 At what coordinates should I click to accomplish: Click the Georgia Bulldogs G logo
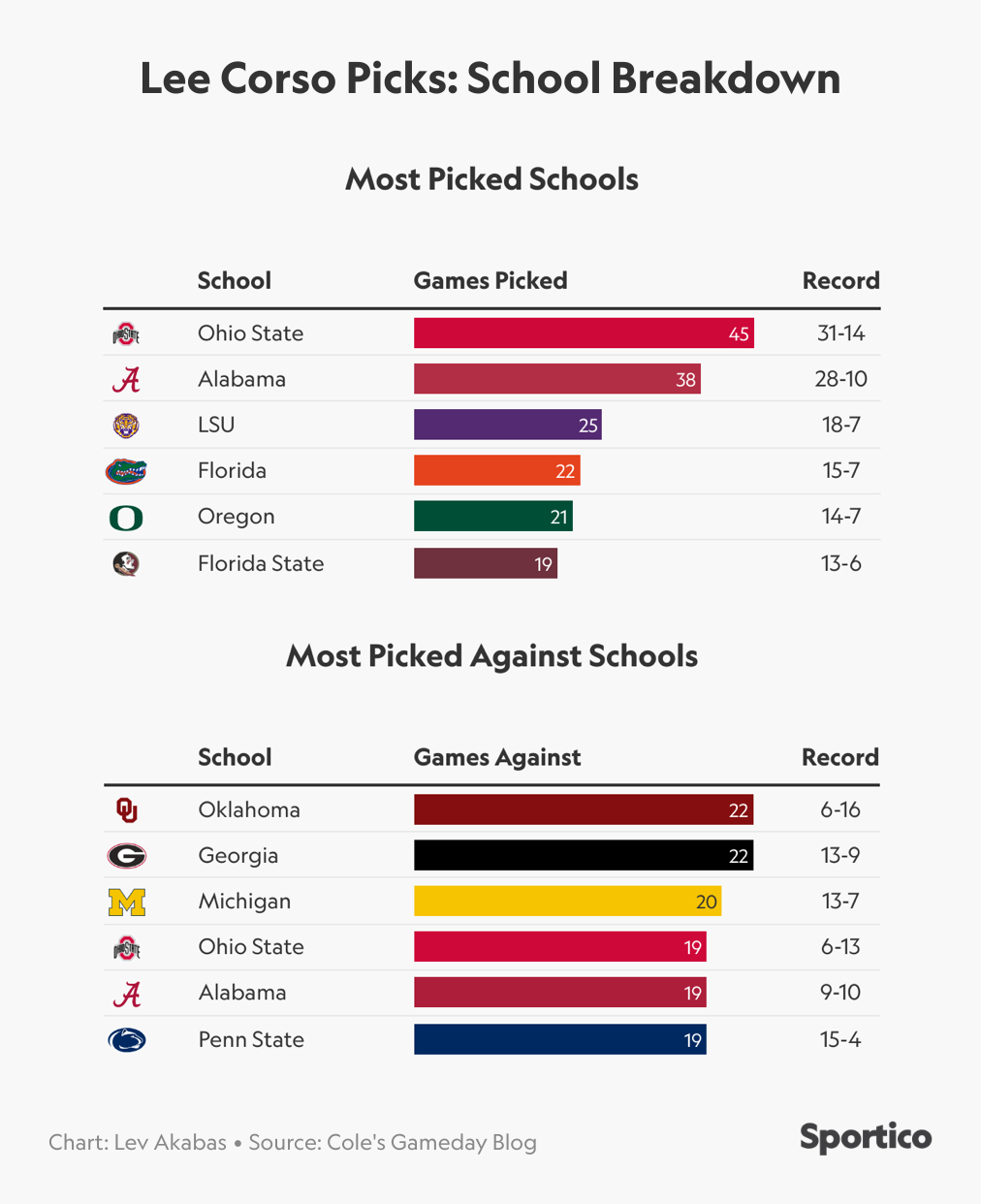click(x=126, y=856)
